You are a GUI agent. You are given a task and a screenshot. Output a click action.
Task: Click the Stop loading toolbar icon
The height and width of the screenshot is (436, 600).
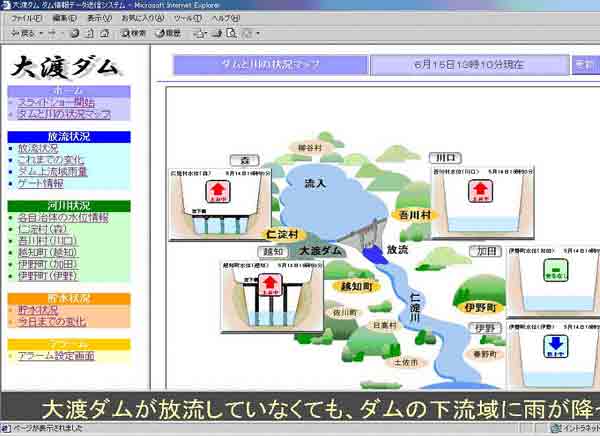pos(75,33)
